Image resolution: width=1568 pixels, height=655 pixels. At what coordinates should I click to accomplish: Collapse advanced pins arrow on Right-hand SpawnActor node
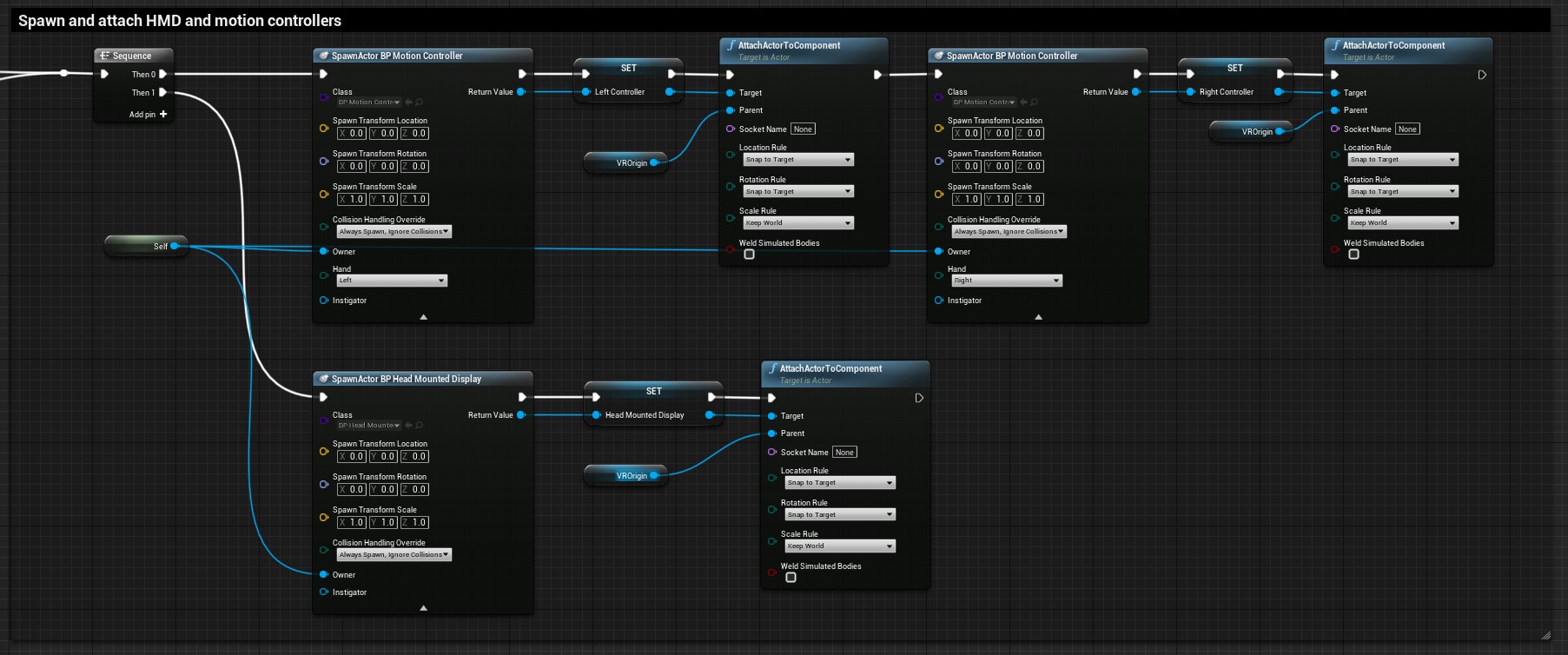point(1039,317)
